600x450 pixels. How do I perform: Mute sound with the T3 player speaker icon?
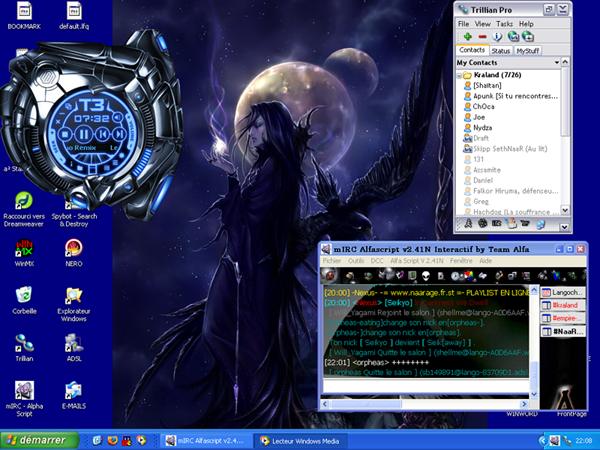pyautogui.click(x=117, y=117)
